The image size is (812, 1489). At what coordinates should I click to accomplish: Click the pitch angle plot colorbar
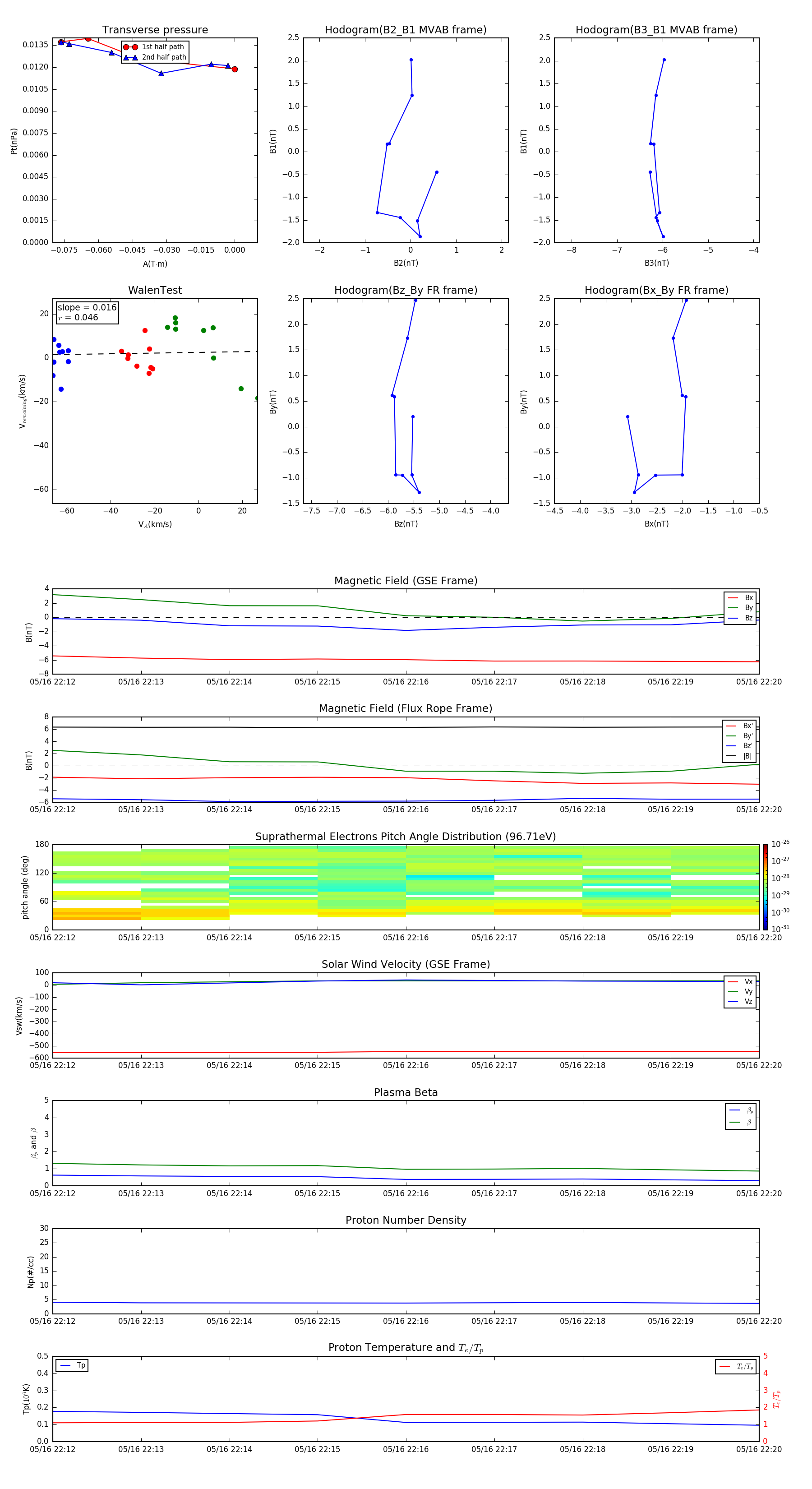click(x=765, y=887)
